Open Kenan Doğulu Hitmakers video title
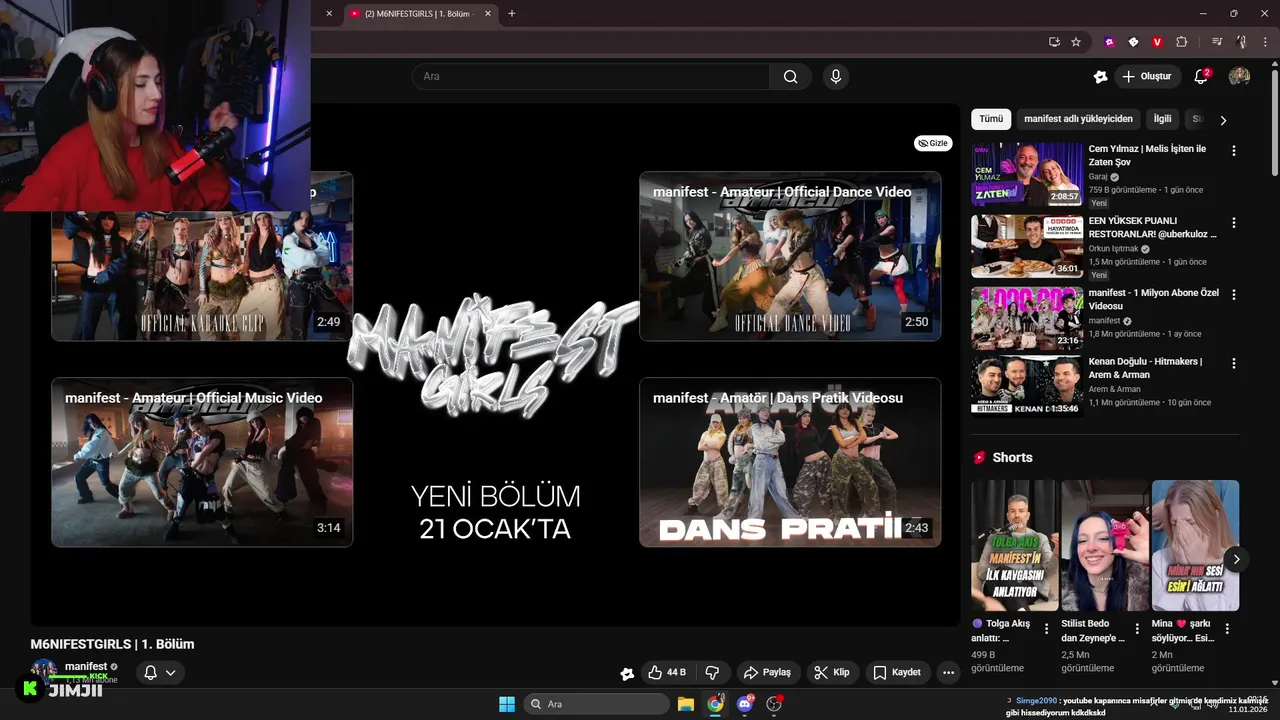This screenshot has width=1280, height=720. tap(1145, 368)
